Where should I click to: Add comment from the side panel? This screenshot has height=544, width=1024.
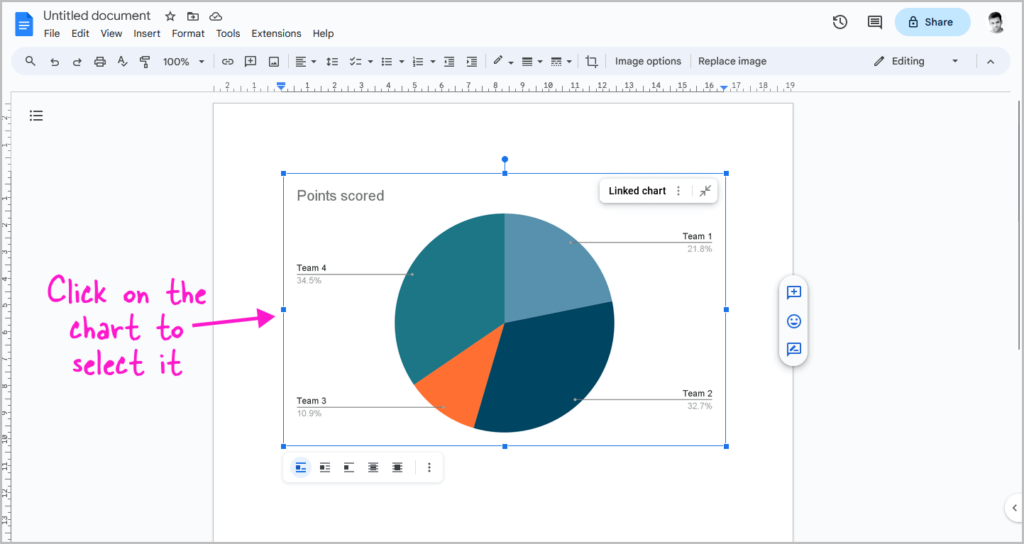(793, 293)
